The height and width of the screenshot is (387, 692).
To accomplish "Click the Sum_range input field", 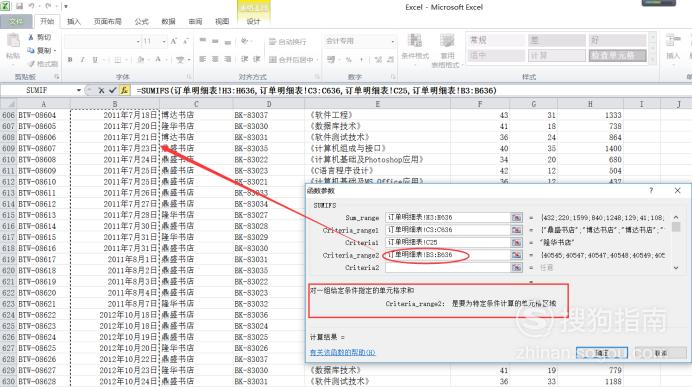I will [448, 217].
